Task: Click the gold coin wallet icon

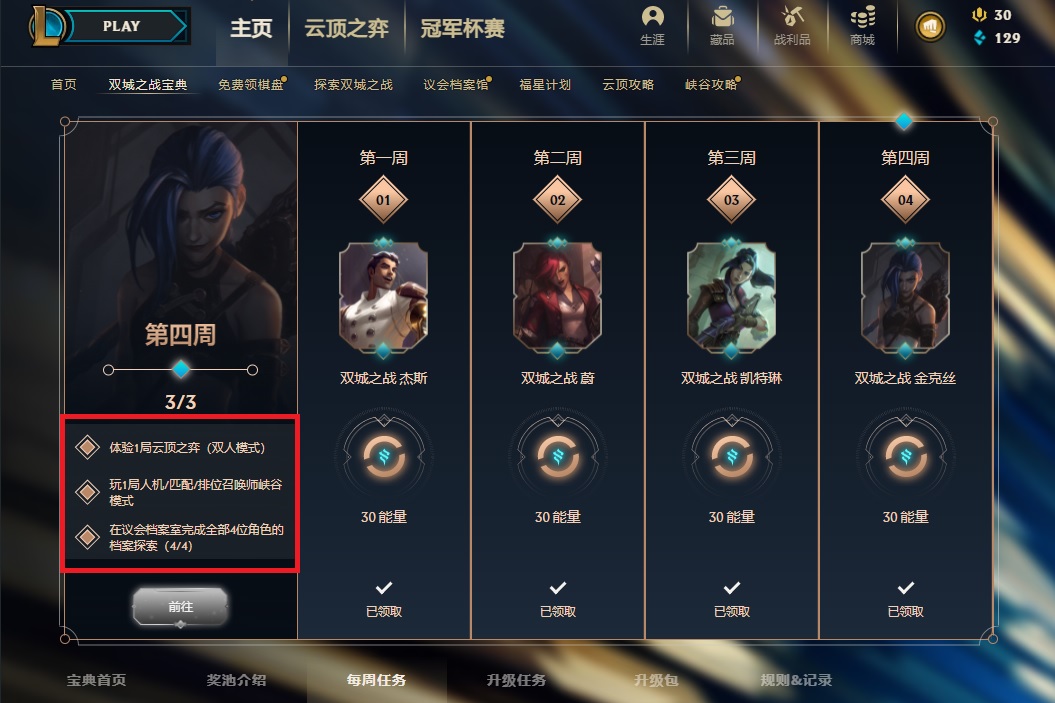Action: pyautogui.click(x=931, y=27)
